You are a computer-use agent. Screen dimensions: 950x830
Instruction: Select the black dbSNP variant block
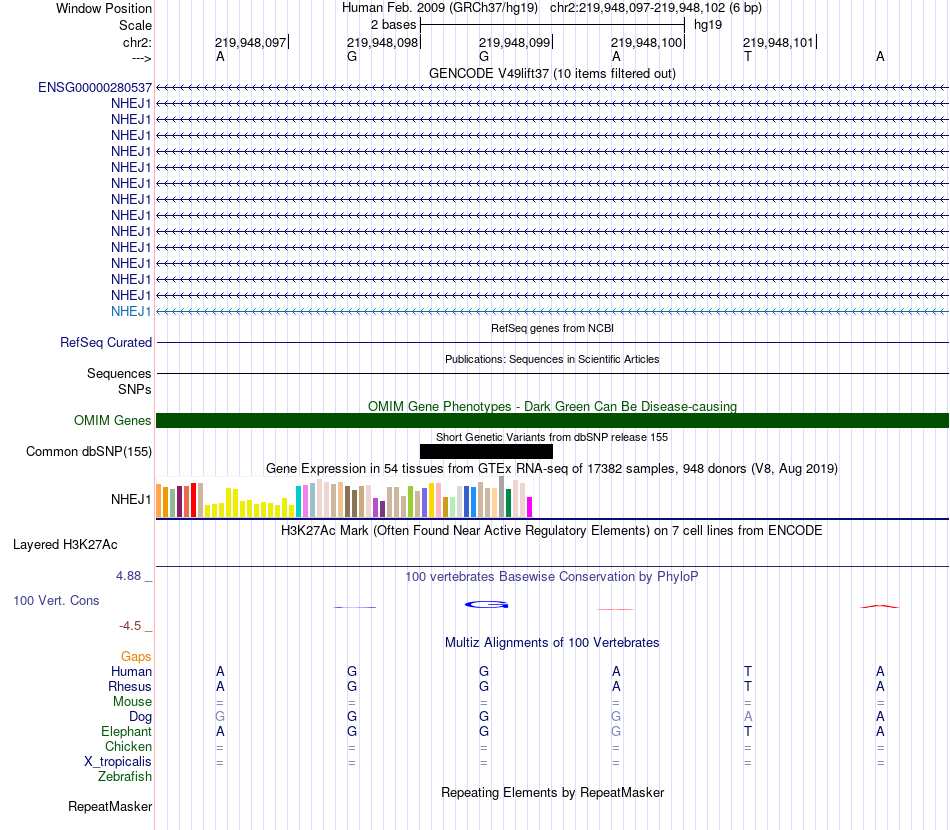coord(486,451)
